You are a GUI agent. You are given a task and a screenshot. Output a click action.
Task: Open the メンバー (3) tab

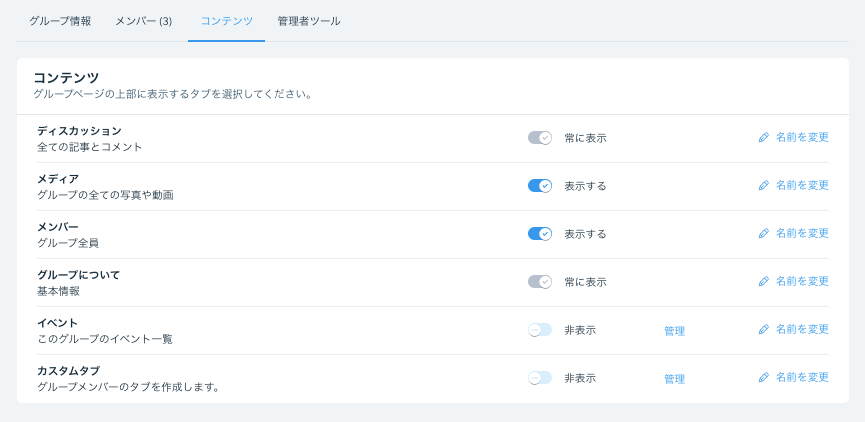(143, 21)
